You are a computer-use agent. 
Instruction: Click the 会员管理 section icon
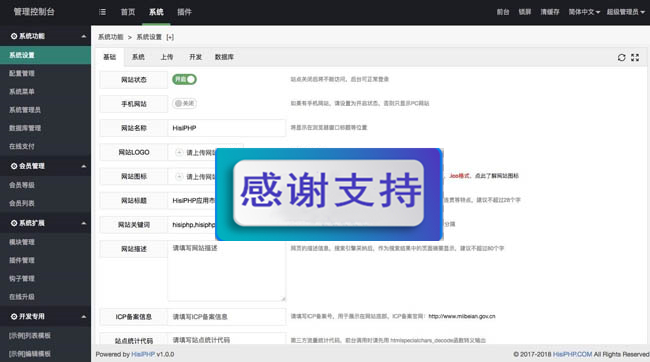coord(14,166)
